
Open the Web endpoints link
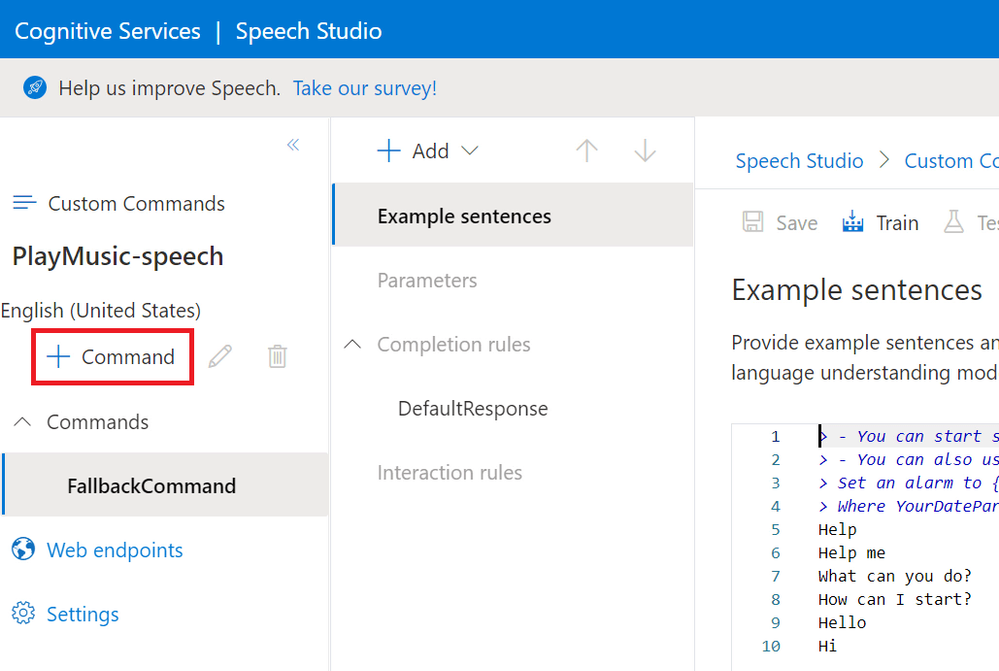point(115,550)
